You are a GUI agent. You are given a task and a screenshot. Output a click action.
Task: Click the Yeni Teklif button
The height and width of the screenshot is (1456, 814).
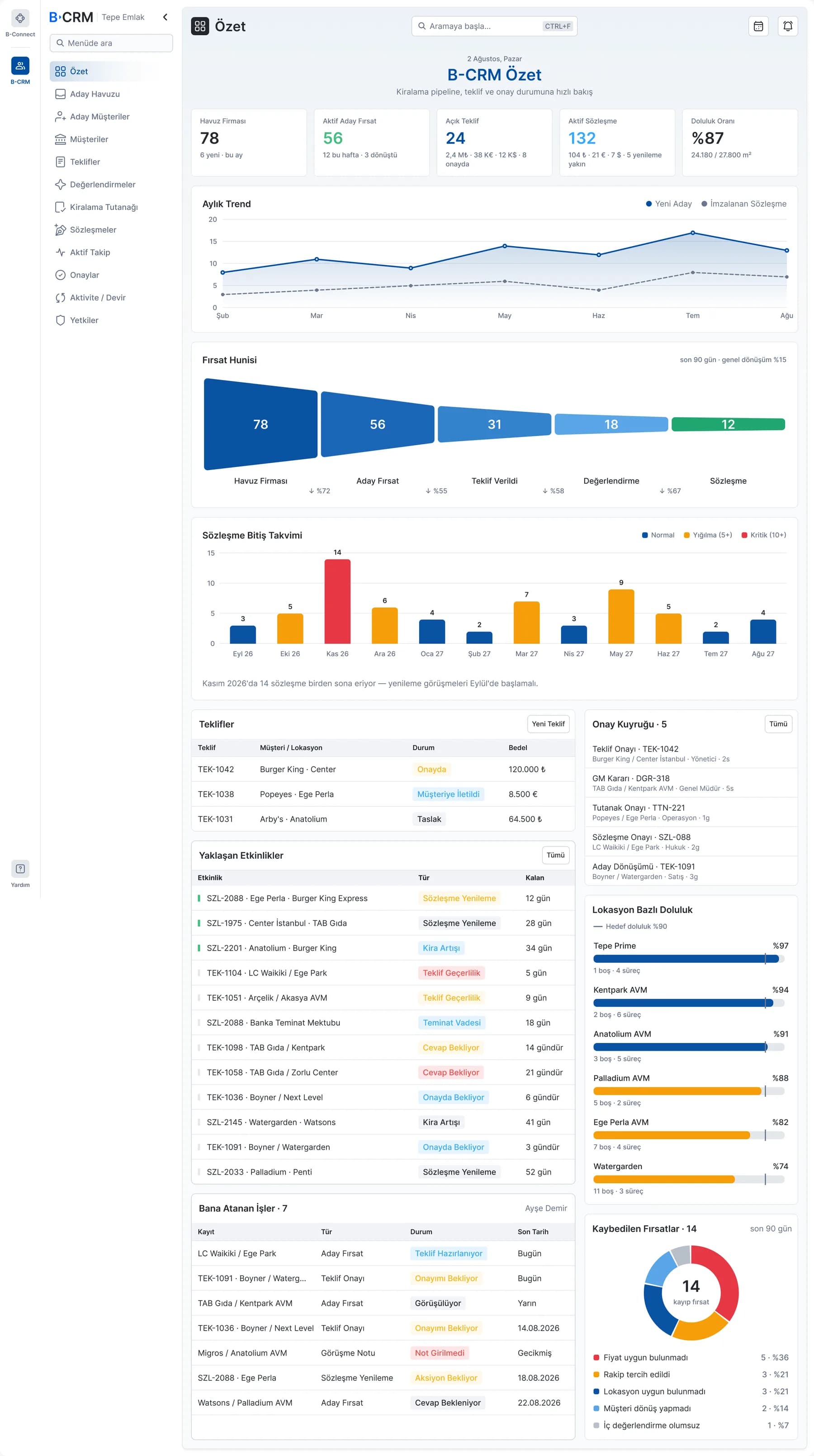pos(548,723)
